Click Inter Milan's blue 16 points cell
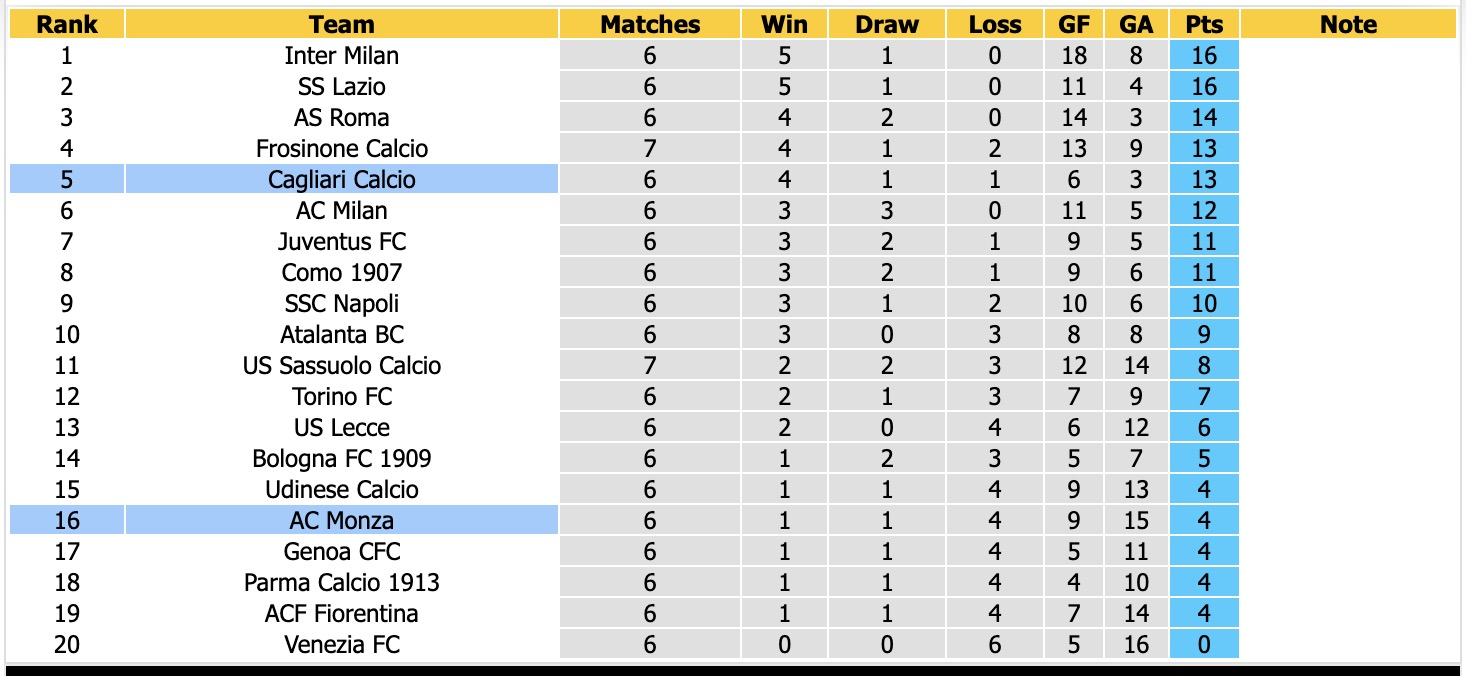The width and height of the screenshot is (1466, 676). point(1204,55)
